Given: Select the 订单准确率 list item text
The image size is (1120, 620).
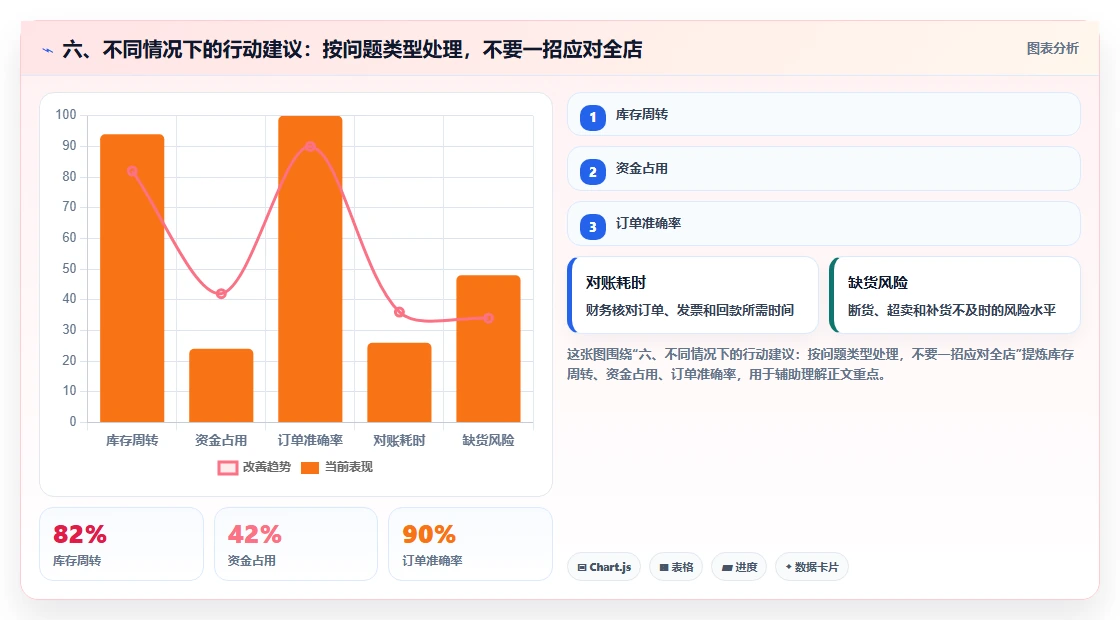Looking at the screenshot, I should 648,224.
